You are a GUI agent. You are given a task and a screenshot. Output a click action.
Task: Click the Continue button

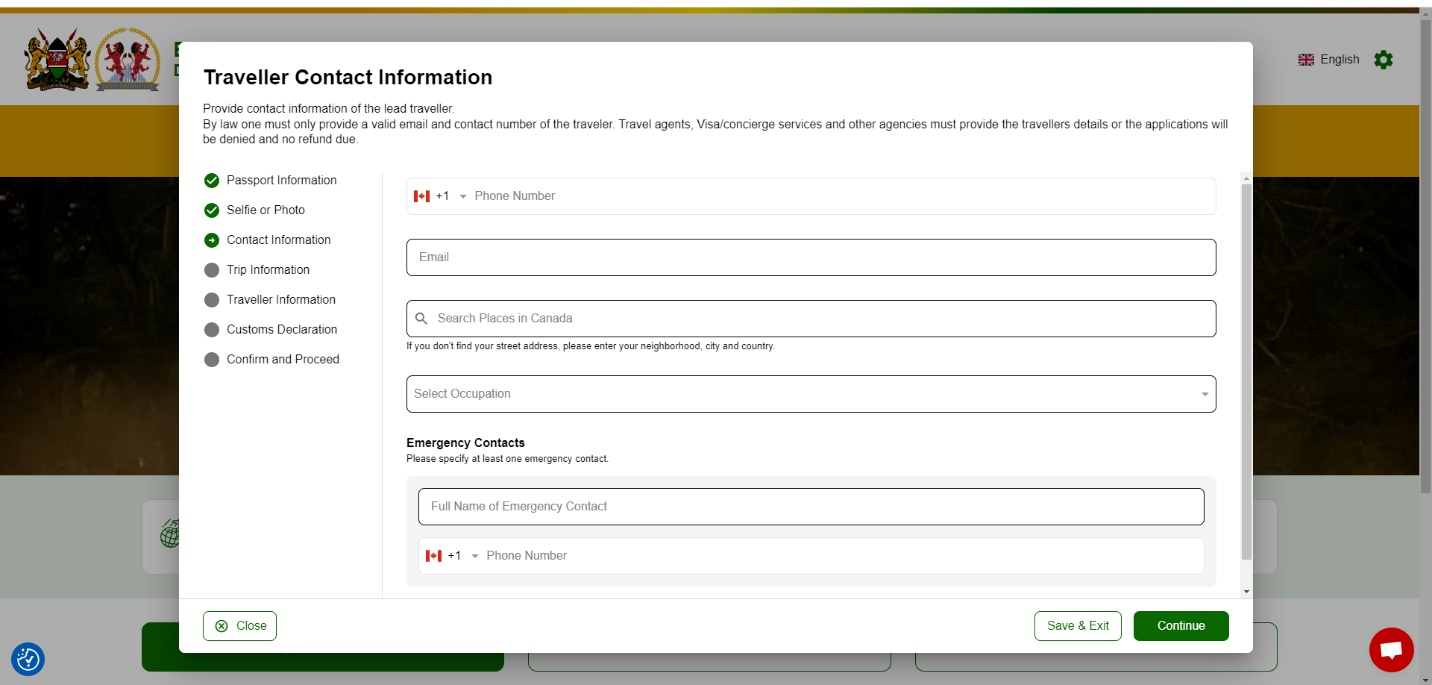click(x=1180, y=626)
